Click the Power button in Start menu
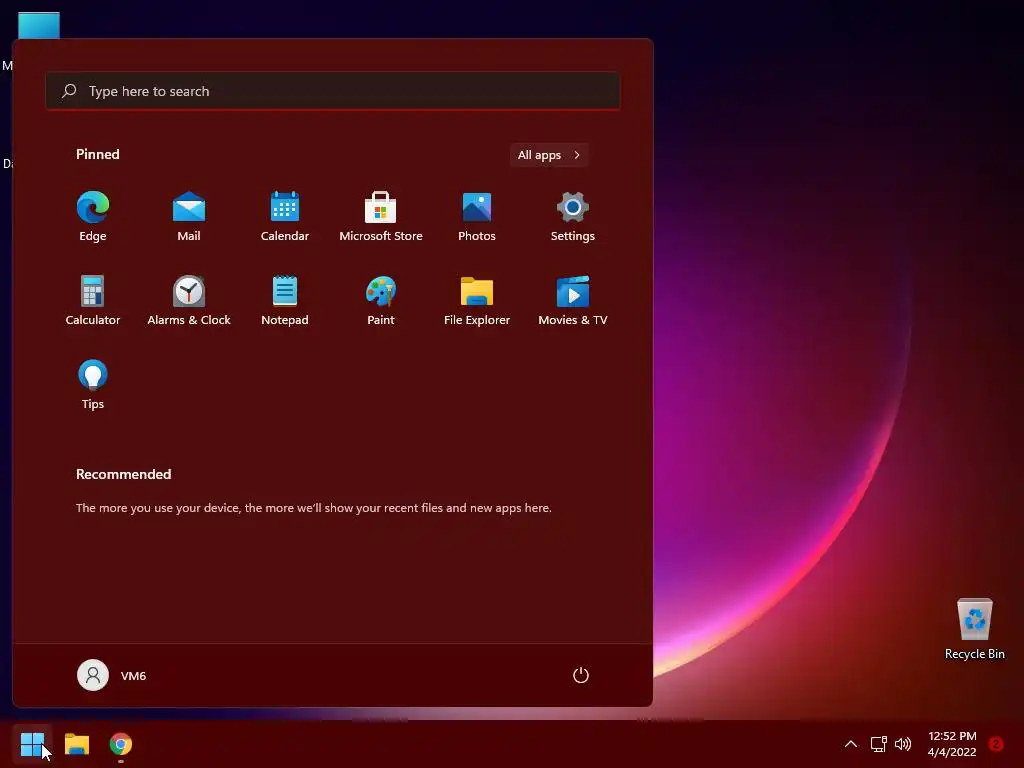1024x768 pixels. [x=581, y=675]
